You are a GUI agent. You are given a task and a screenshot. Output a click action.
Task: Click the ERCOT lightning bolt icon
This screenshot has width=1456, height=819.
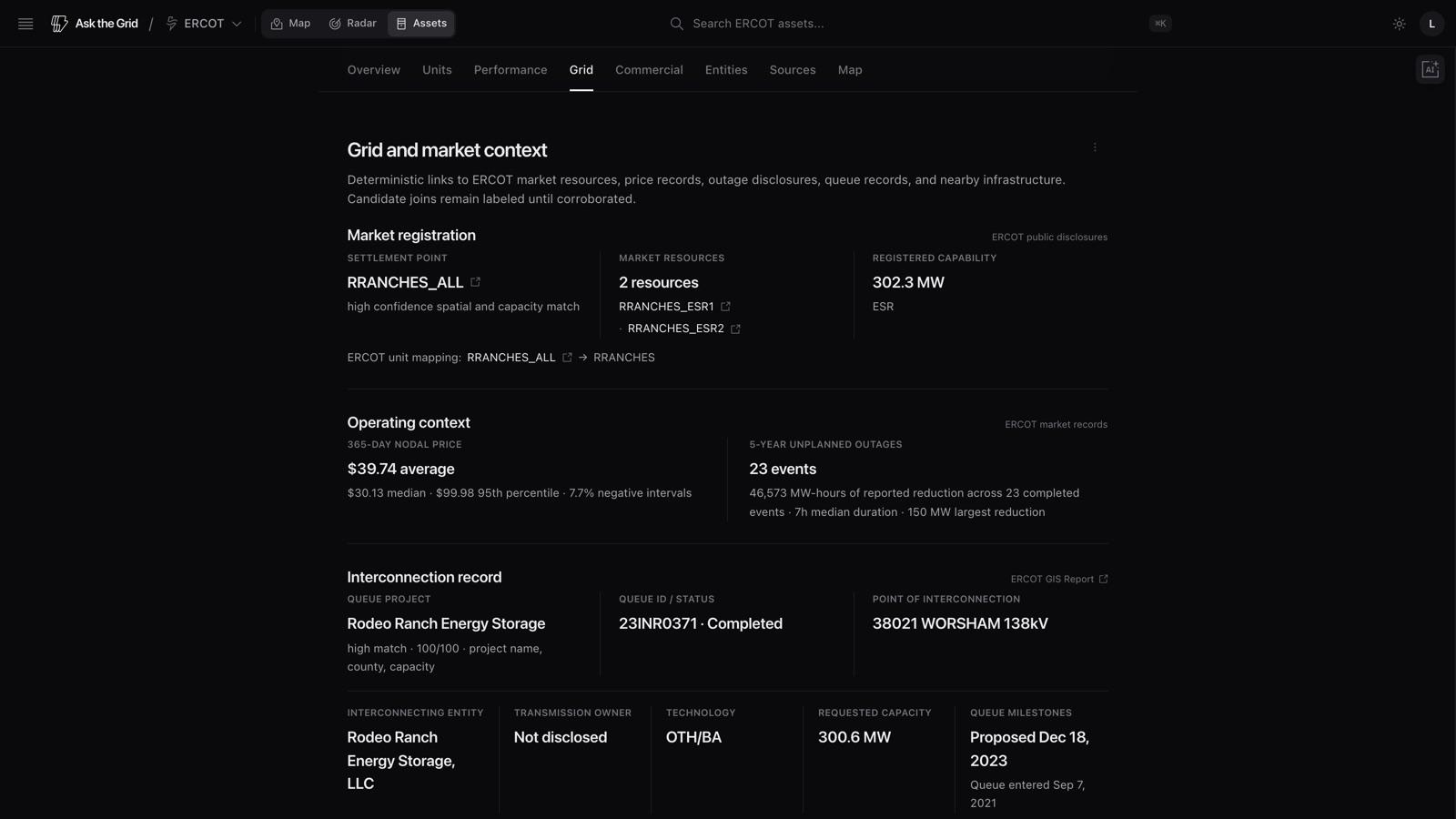pyautogui.click(x=171, y=24)
